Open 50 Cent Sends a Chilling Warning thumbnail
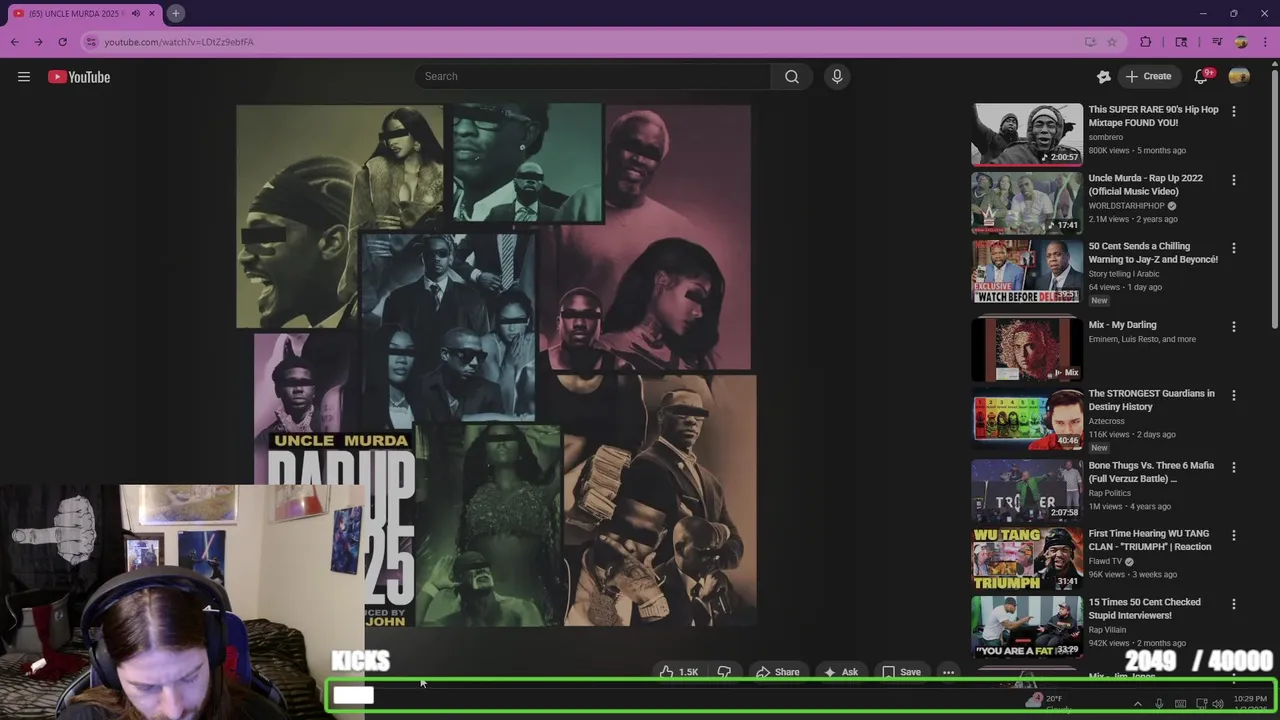Screen dimensions: 1280x720 [1027, 271]
